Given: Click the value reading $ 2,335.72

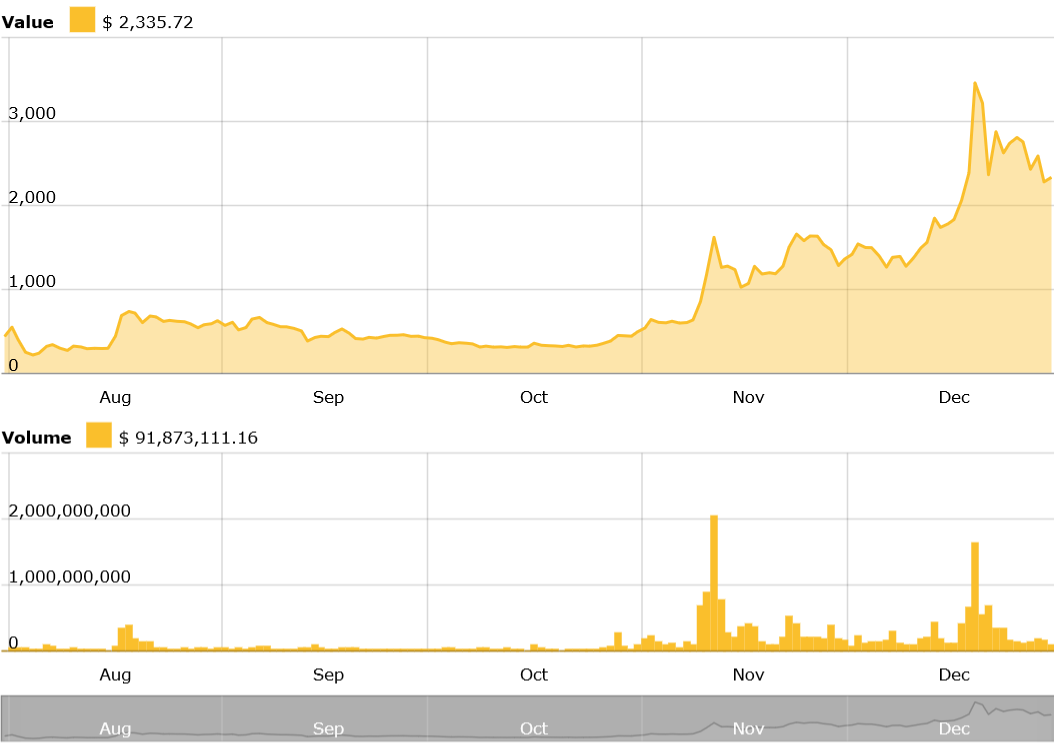Looking at the screenshot, I should (x=148, y=22).
